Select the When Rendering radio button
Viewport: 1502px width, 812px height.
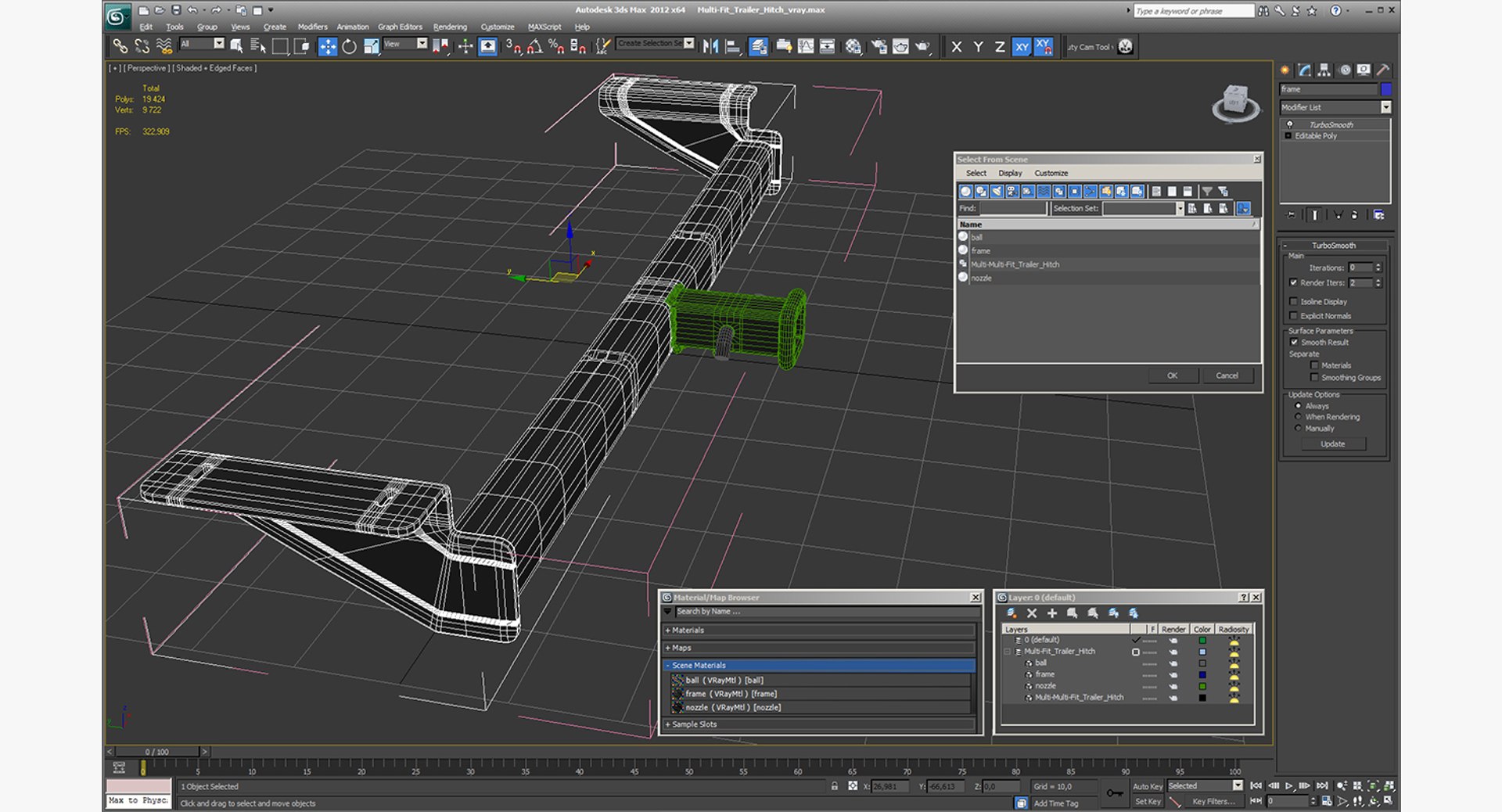1299,417
